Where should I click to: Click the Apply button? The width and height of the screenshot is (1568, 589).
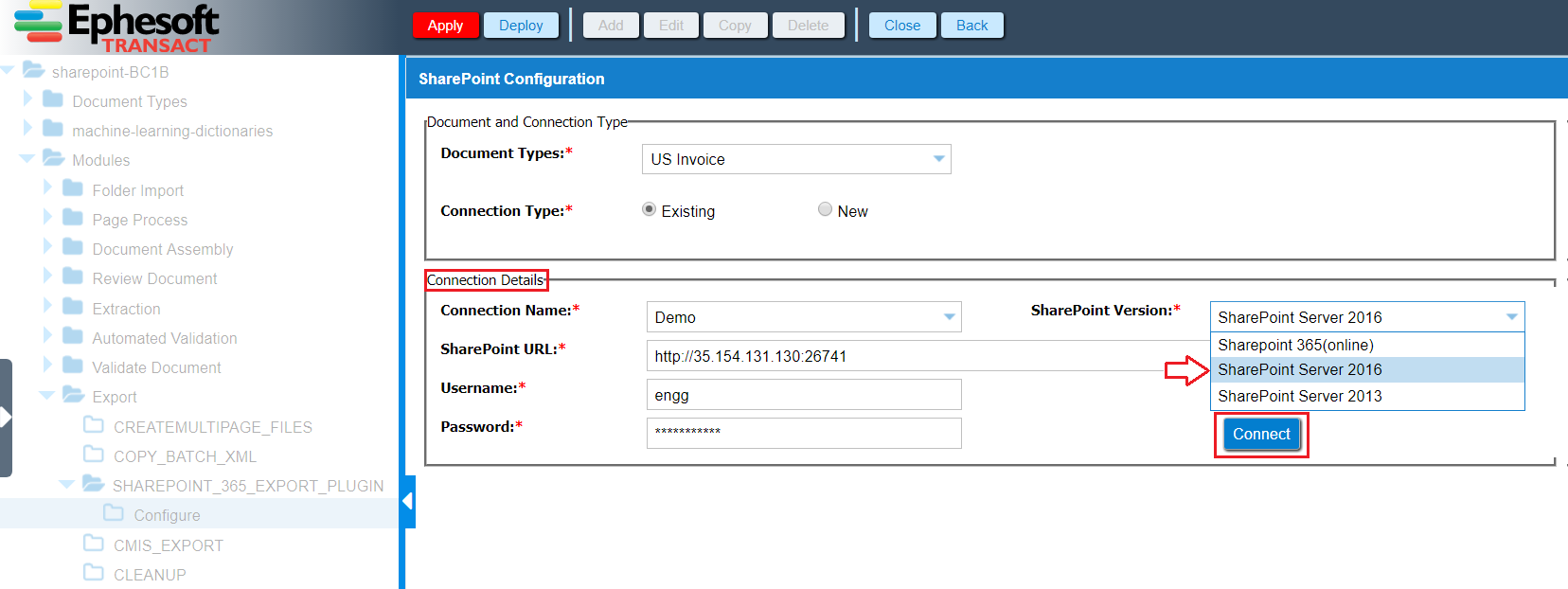(445, 26)
